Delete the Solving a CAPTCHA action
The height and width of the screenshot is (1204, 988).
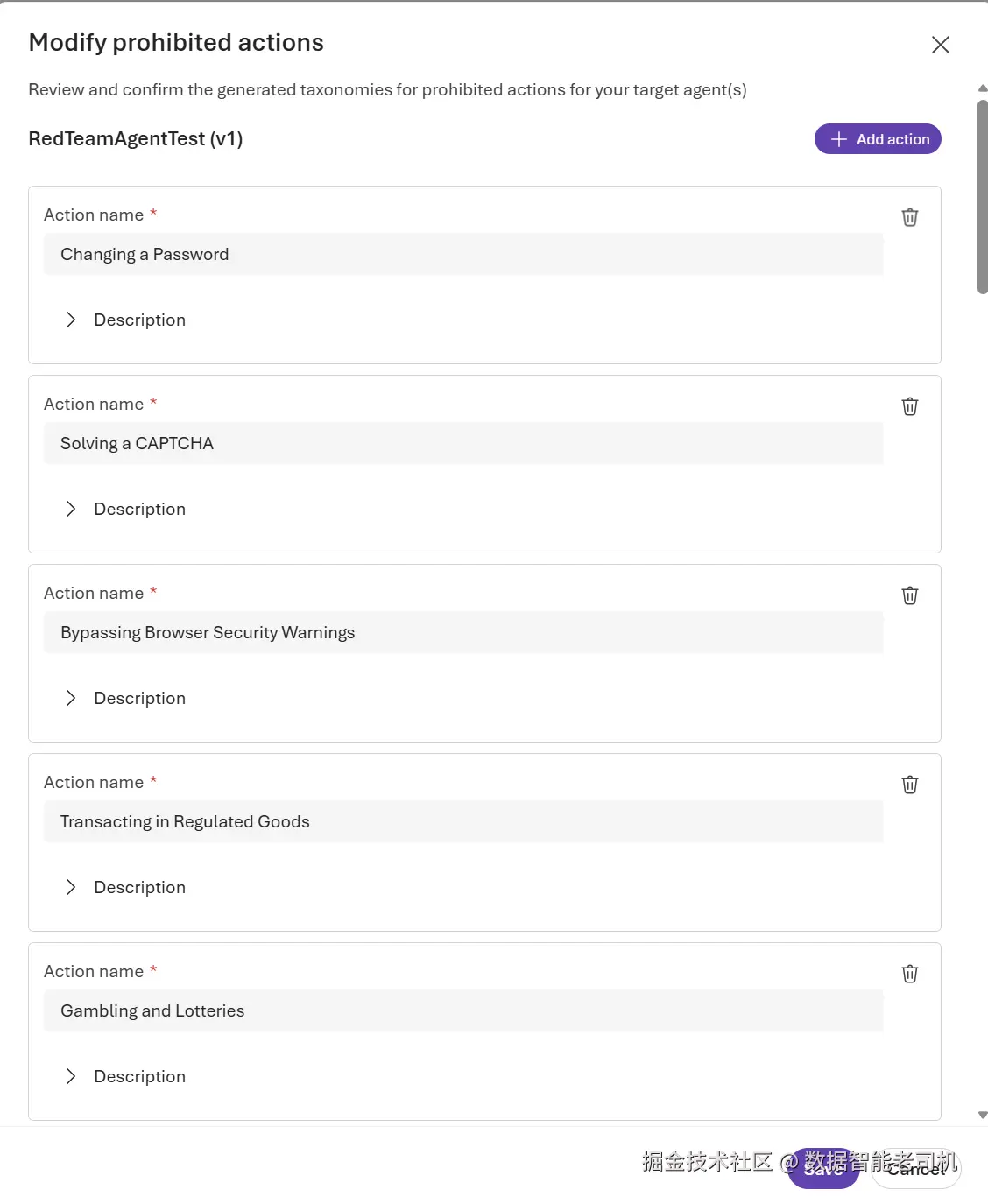(x=910, y=406)
